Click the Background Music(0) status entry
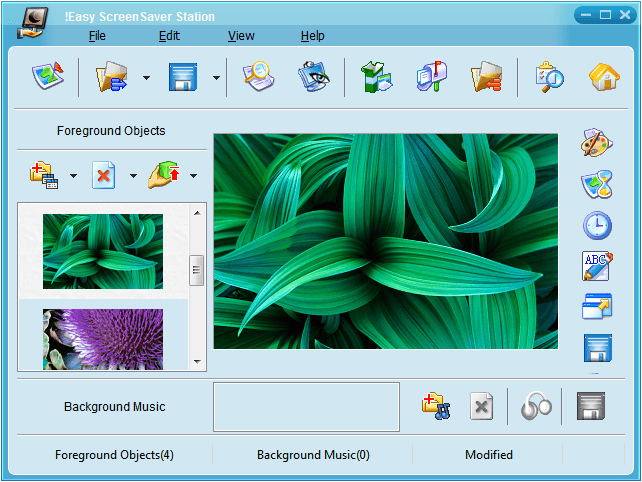 (x=313, y=455)
